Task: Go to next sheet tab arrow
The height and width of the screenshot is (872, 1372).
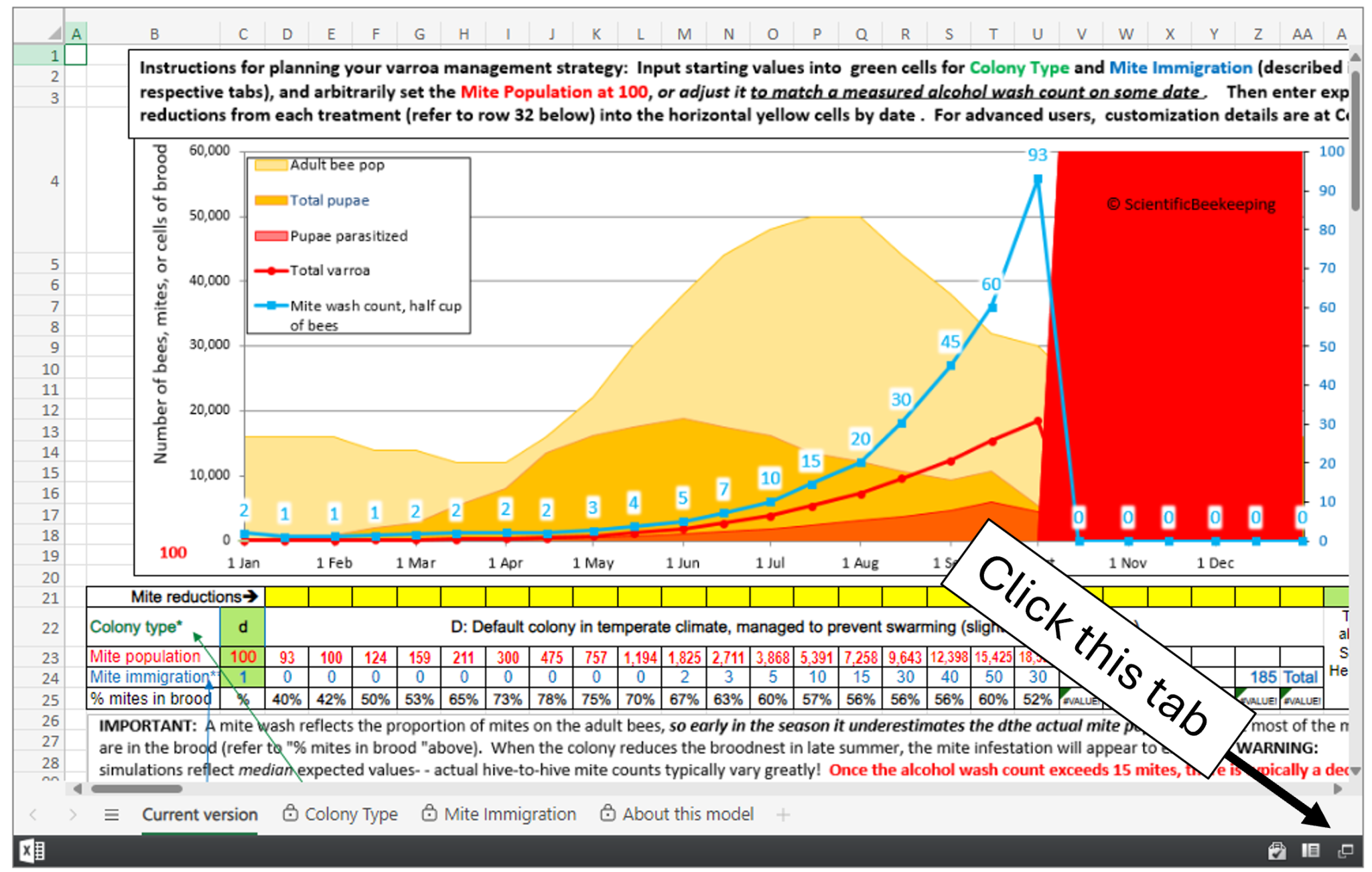Action: 72,814
